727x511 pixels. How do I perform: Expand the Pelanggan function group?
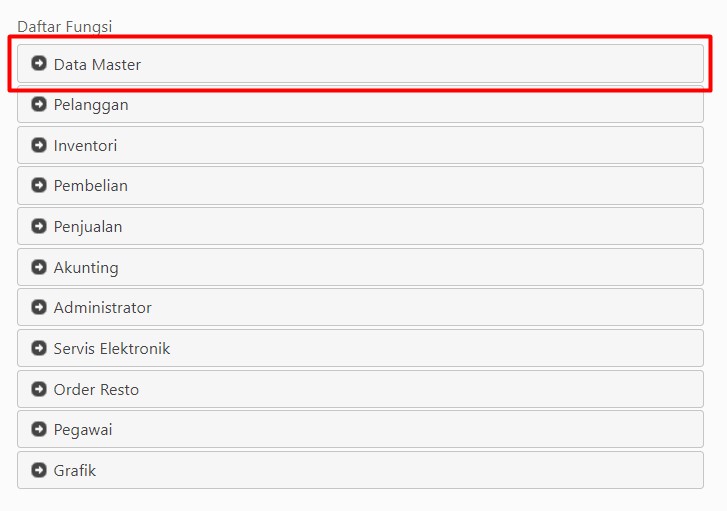coord(360,104)
